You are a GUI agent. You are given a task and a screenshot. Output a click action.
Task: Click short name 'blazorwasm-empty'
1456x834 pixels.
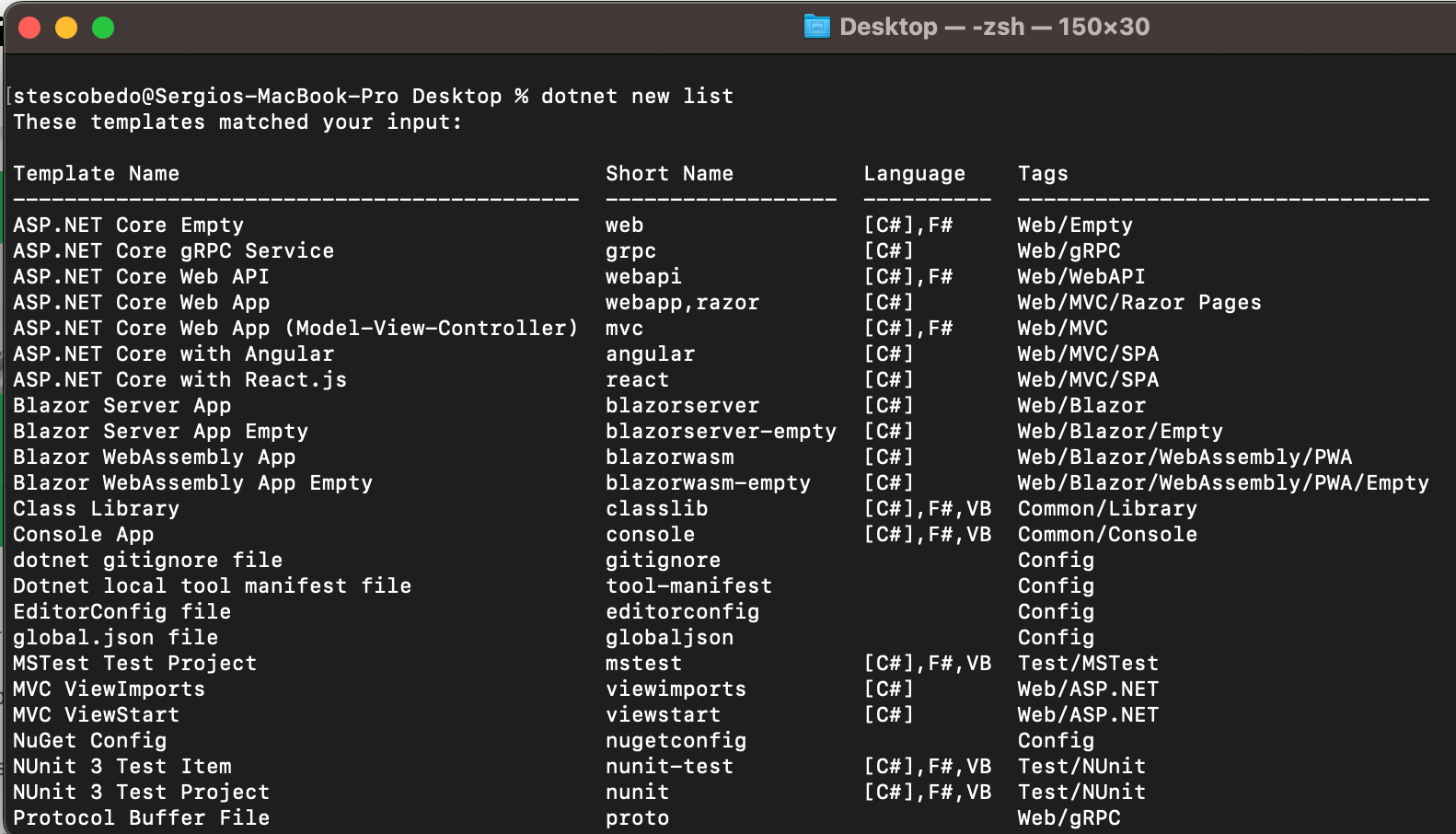point(708,483)
